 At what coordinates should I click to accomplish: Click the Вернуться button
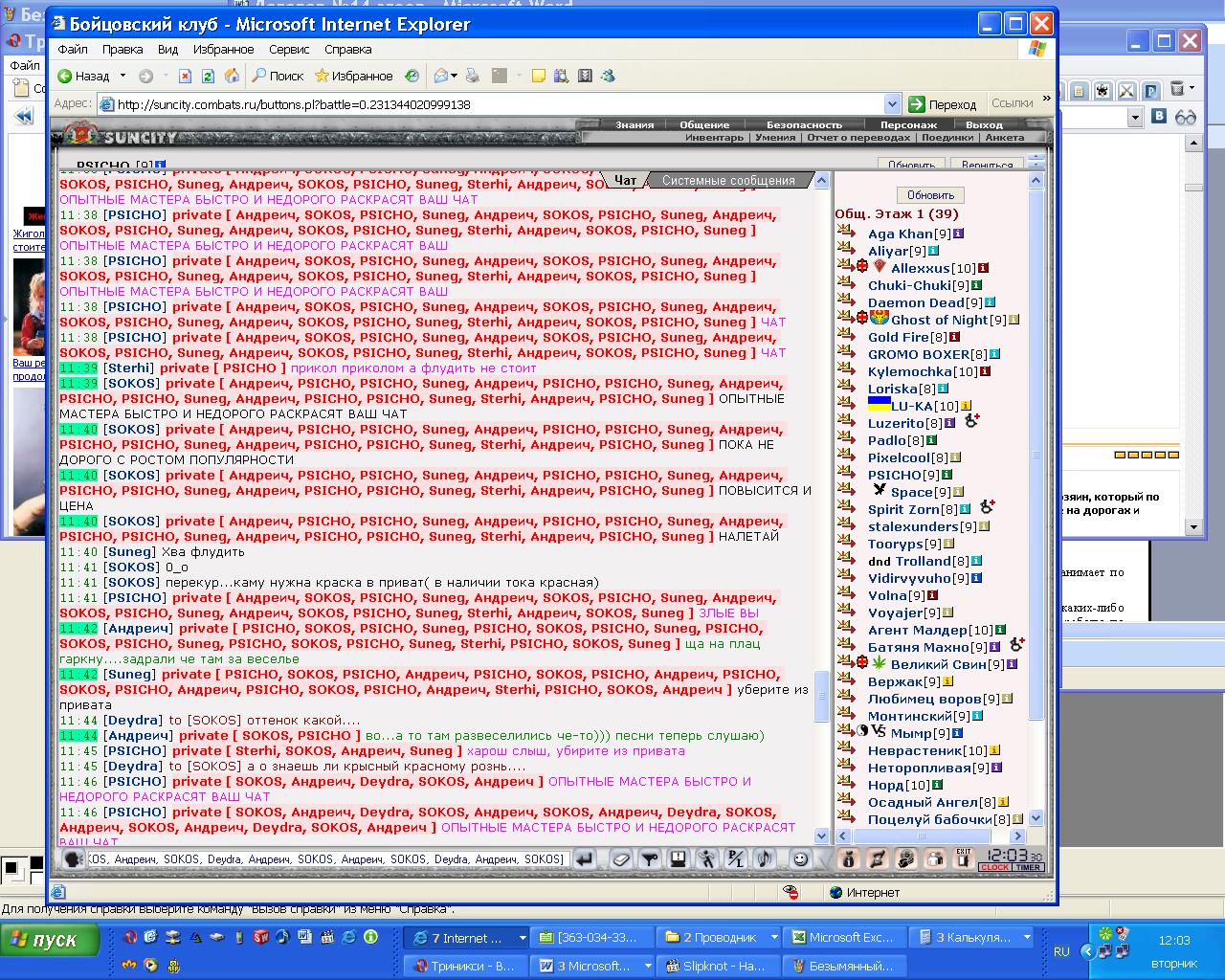pos(987,165)
